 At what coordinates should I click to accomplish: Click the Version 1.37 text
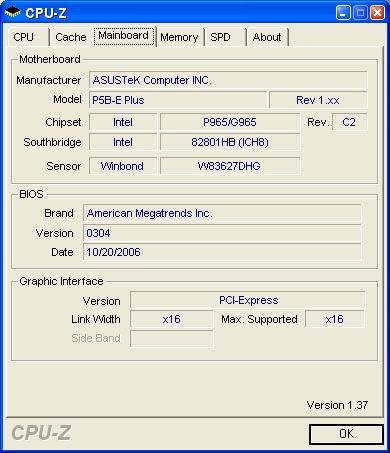(337, 405)
